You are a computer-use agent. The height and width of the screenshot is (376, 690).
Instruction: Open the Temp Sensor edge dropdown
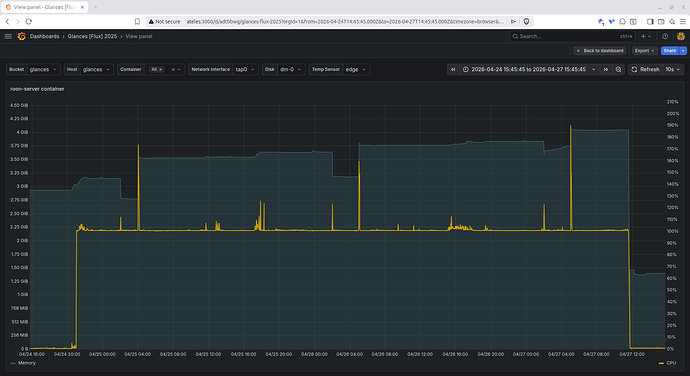(x=356, y=70)
